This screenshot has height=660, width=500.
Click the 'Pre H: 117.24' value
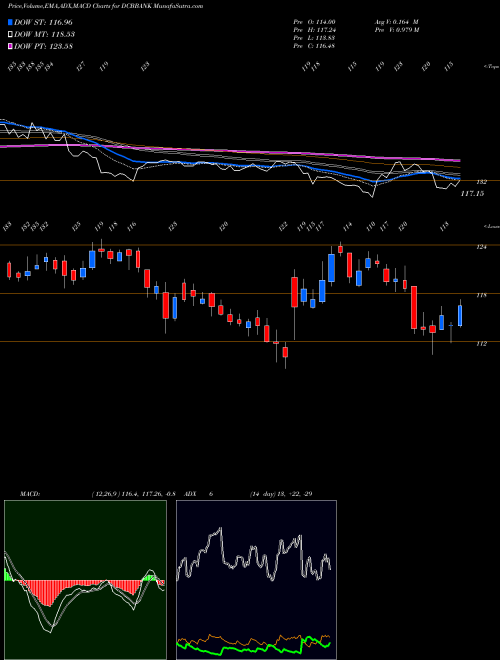point(314,30)
